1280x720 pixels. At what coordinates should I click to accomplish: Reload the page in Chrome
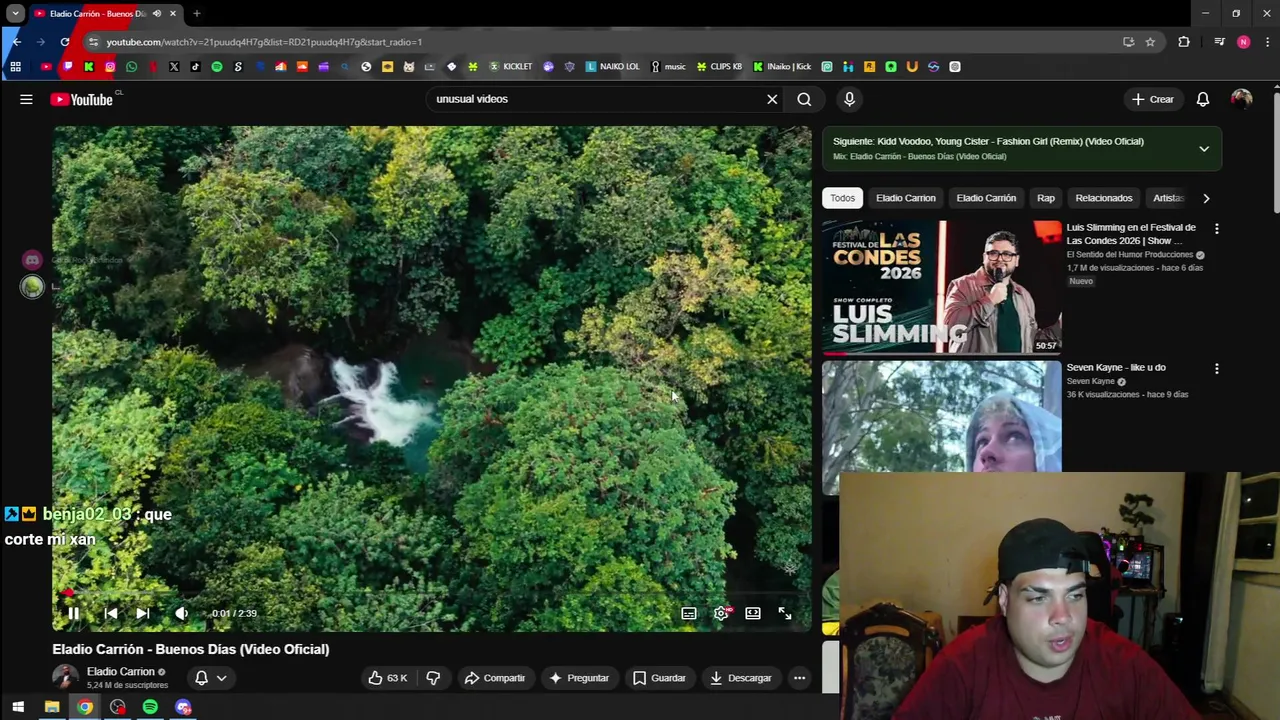(65, 42)
